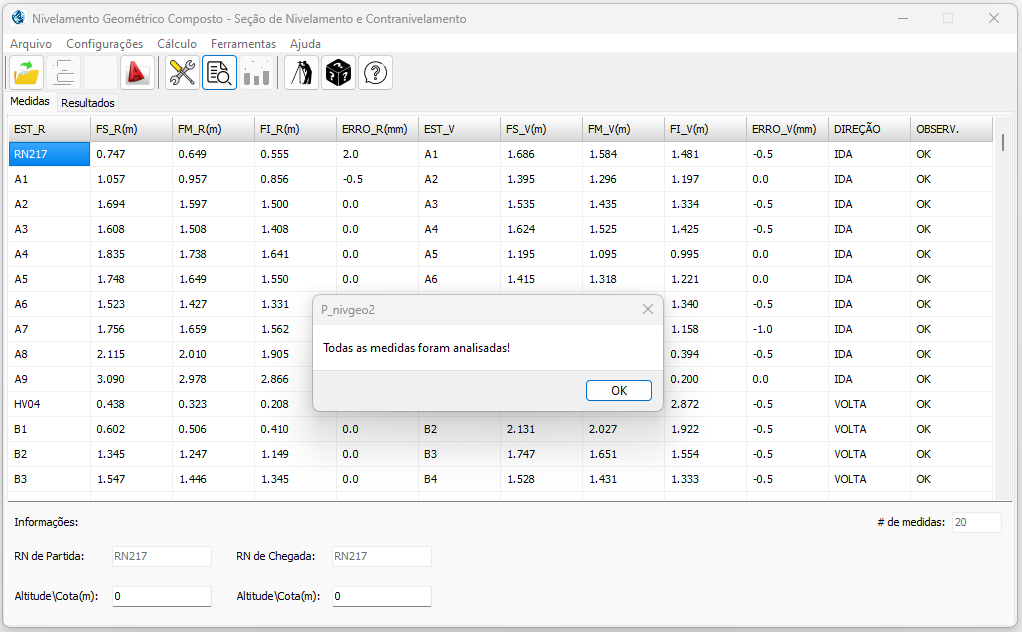Open the Cálculo menu
This screenshot has width=1022, height=632.
pyautogui.click(x=177, y=44)
